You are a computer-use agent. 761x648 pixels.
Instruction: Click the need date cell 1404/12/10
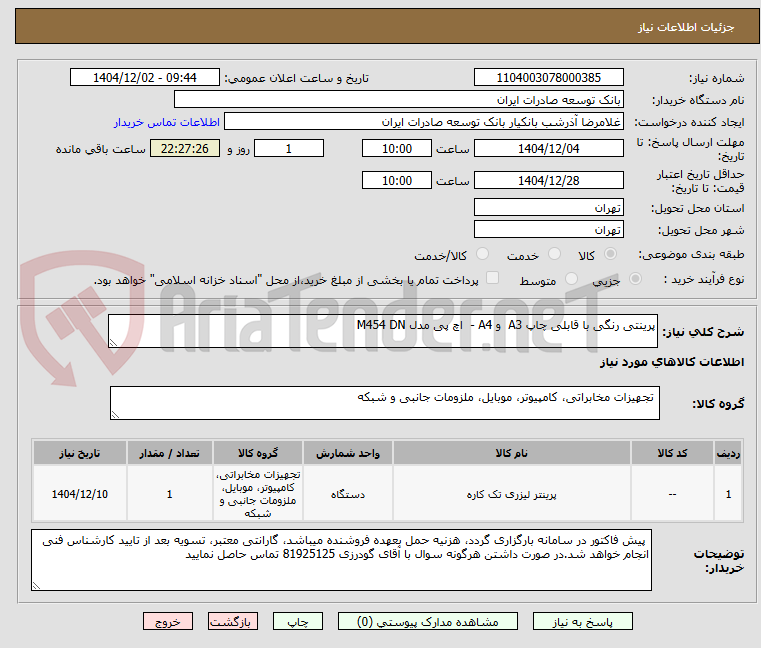point(80,494)
